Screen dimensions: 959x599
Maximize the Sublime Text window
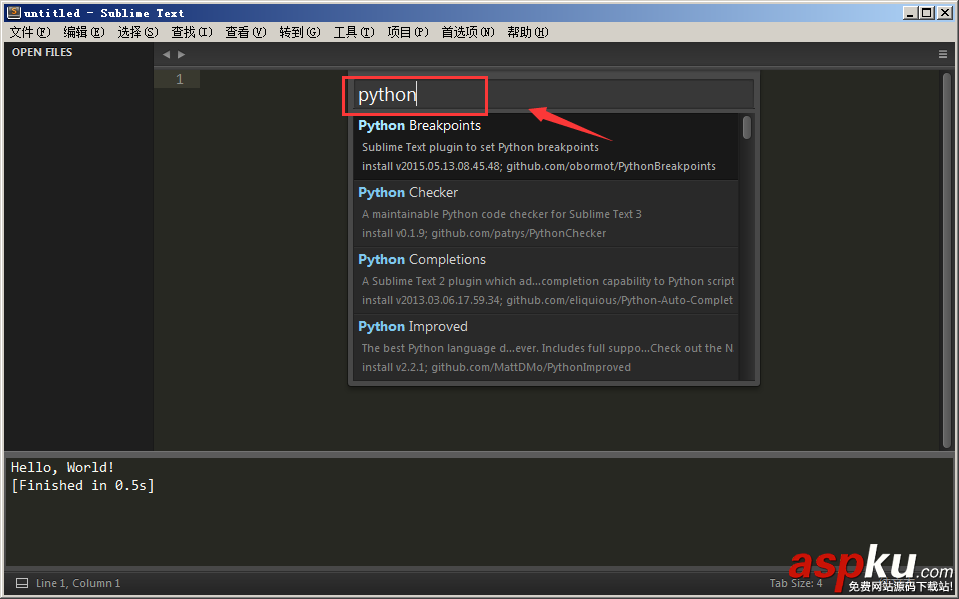927,12
